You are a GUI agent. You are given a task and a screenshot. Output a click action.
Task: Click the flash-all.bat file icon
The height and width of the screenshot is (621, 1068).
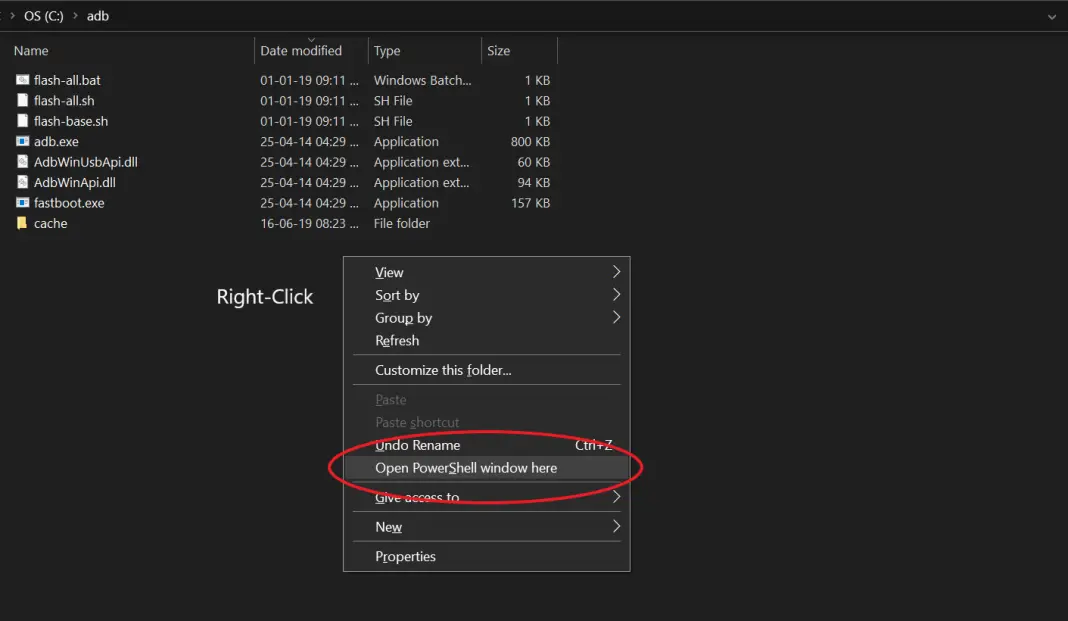click(x=23, y=80)
